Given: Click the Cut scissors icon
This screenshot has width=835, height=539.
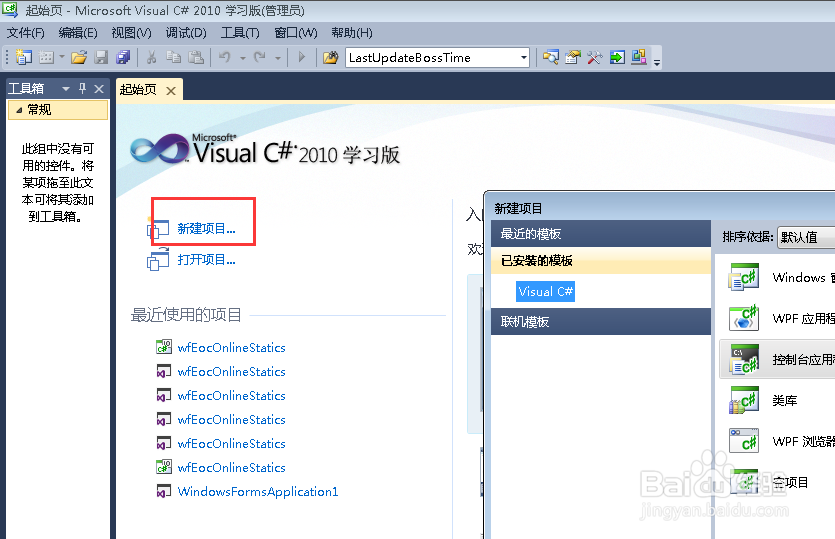Looking at the screenshot, I should point(152,57).
